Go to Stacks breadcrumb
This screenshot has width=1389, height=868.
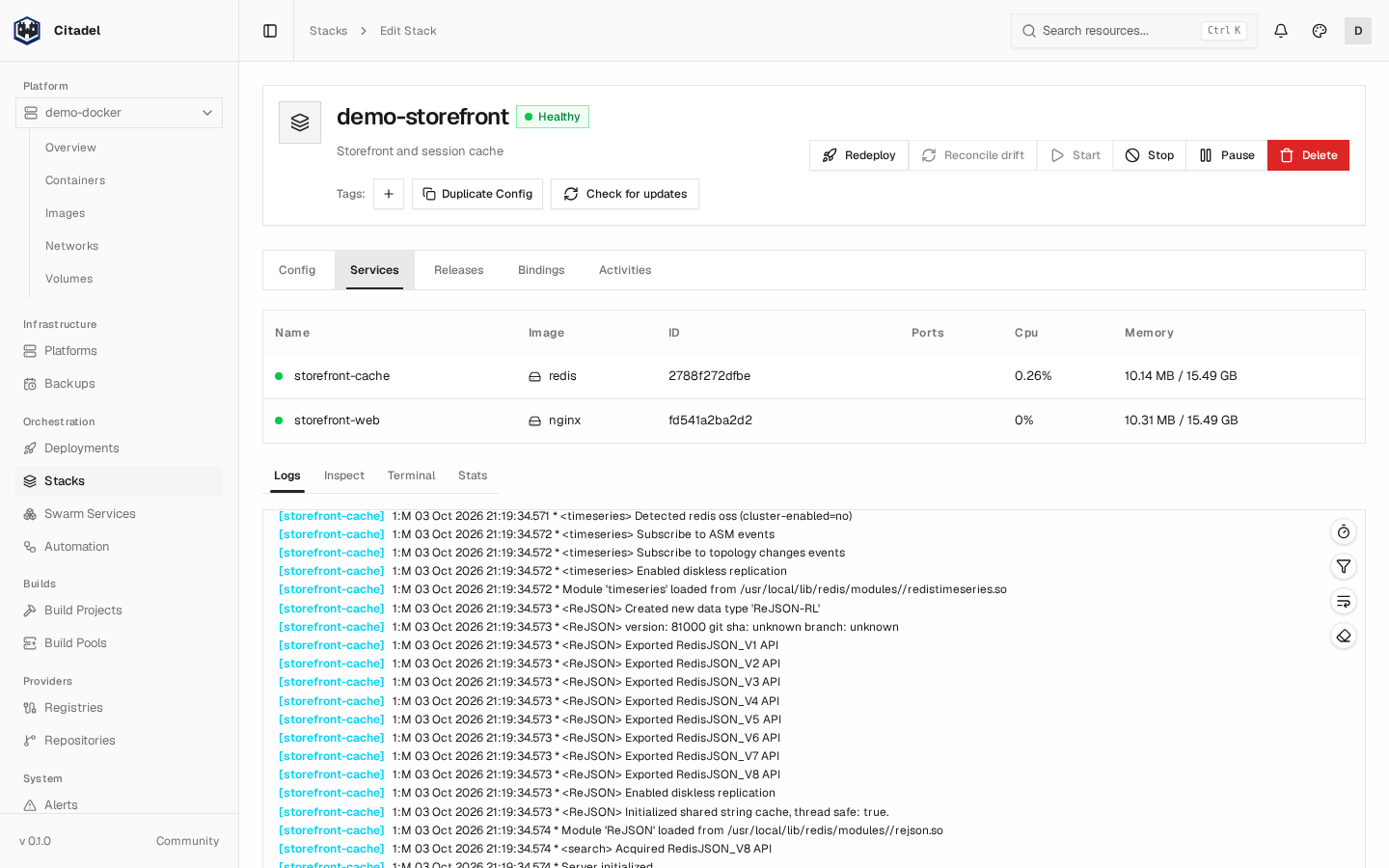tap(328, 31)
